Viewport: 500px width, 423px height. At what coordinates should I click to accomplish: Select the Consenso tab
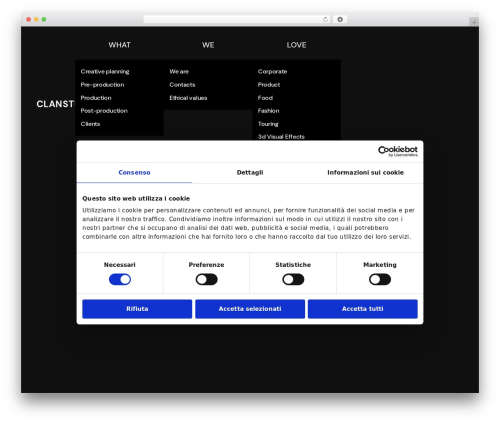134,173
